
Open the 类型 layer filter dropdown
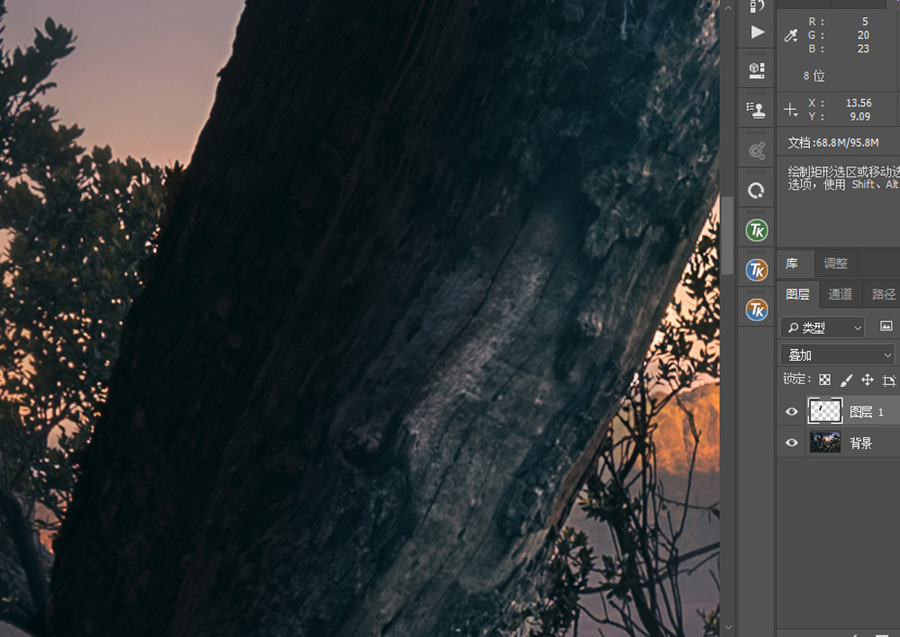pyautogui.click(x=823, y=328)
